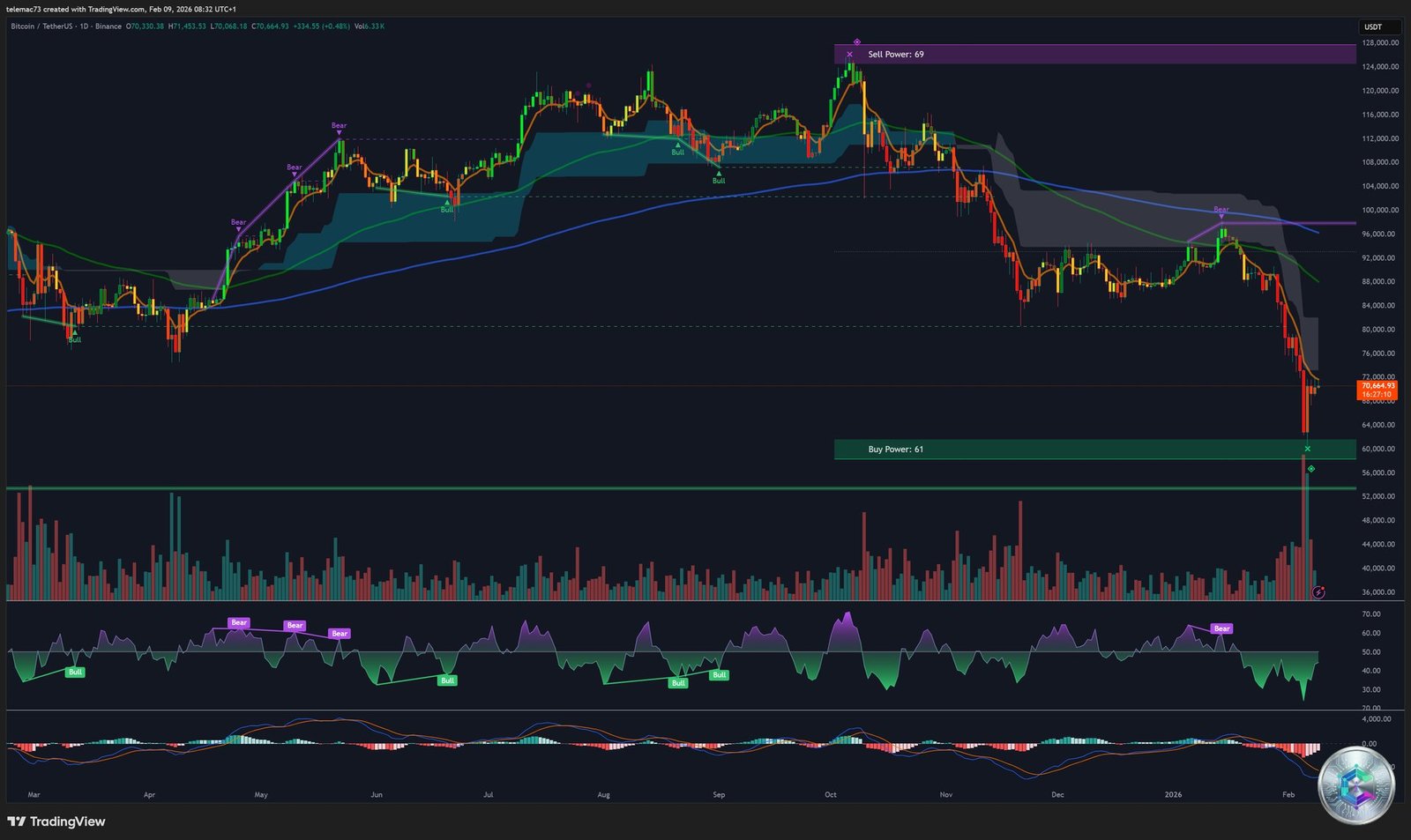Click the 100,000.00 level on the price scale

tap(1379, 210)
